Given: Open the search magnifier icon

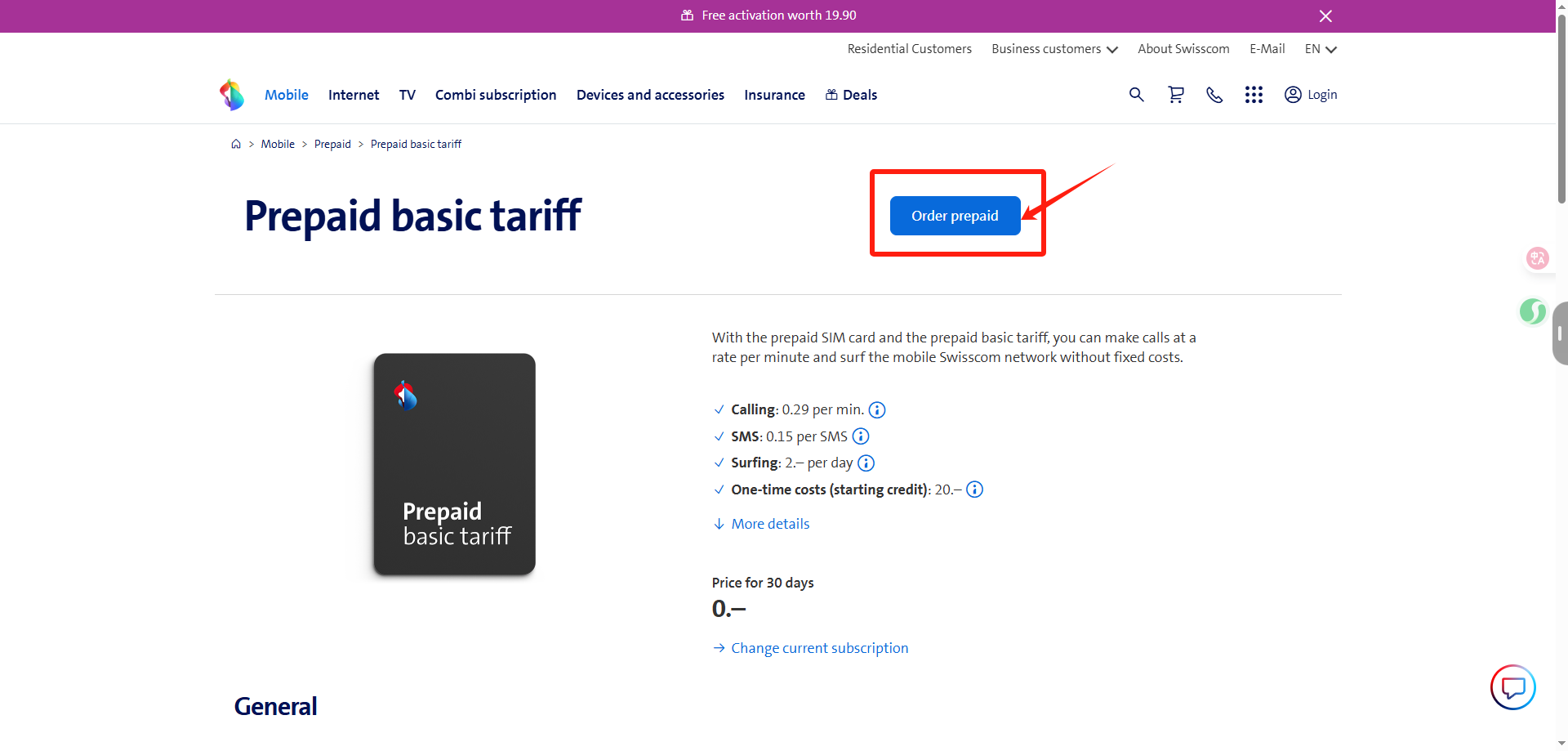Looking at the screenshot, I should pos(1136,95).
